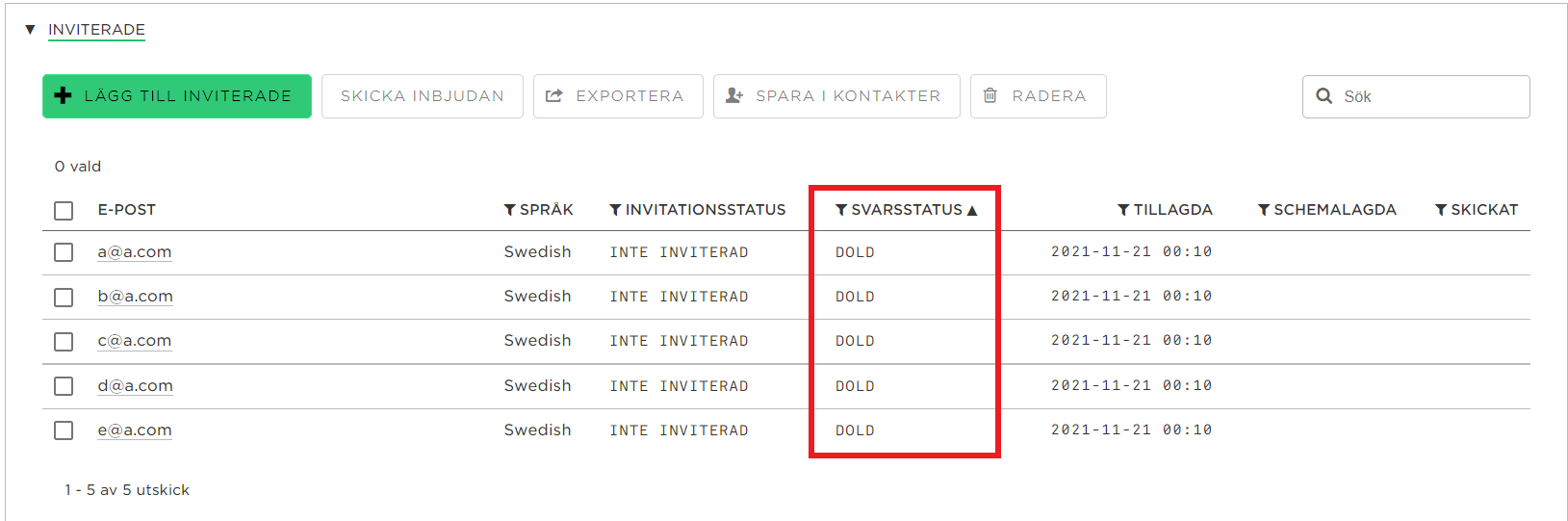Open the SVARSSTATUS filter icon
The height and width of the screenshot is (521, 1568).
point(841,210)
